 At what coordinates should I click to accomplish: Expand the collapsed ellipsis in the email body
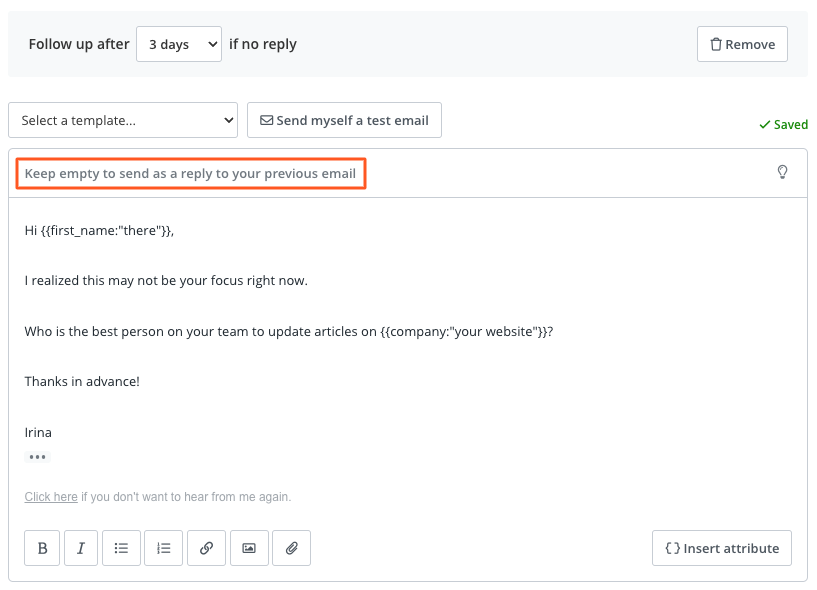(x=37, y=457)
